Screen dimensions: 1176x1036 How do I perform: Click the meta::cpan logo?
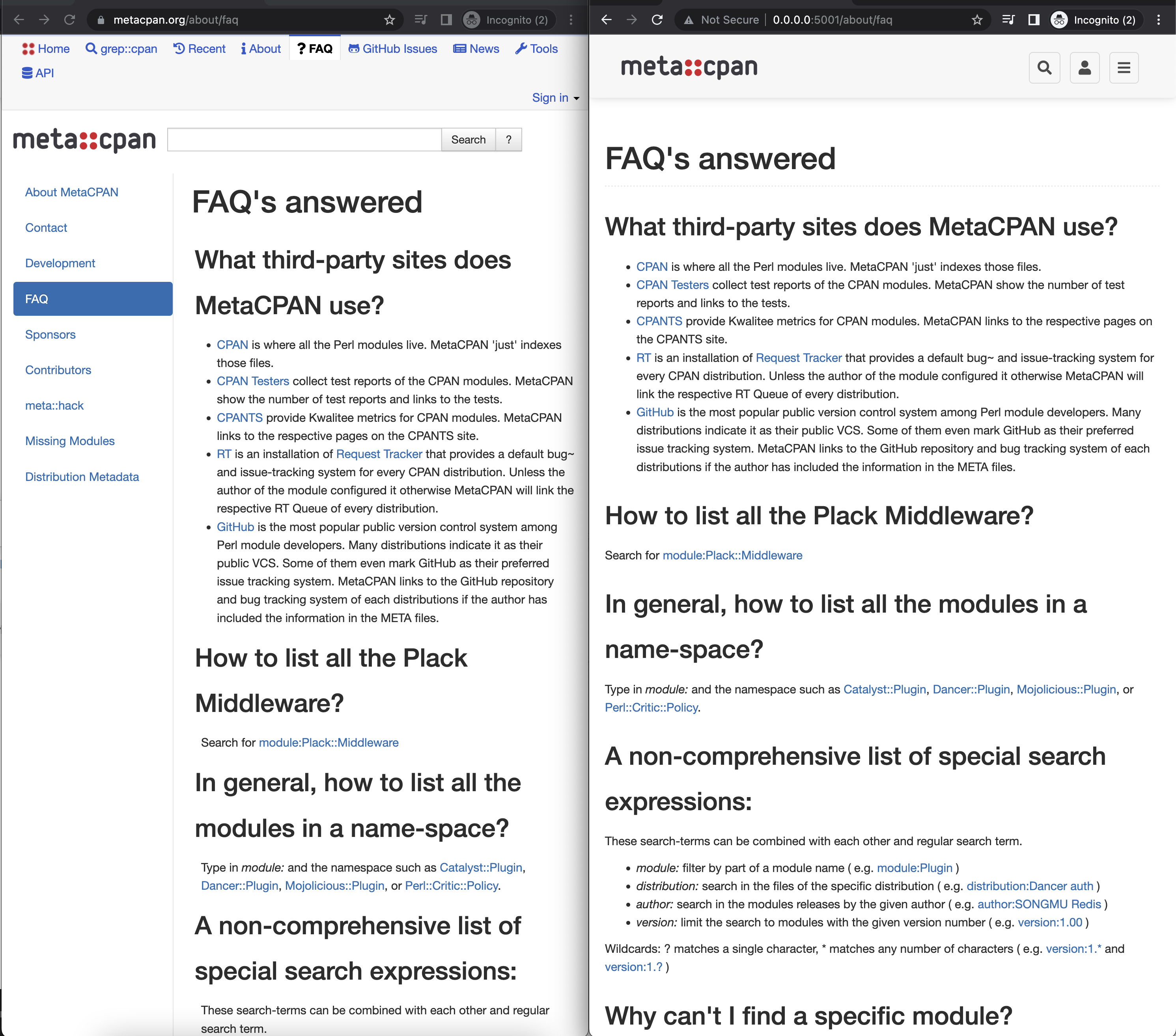tap(84, 140)
